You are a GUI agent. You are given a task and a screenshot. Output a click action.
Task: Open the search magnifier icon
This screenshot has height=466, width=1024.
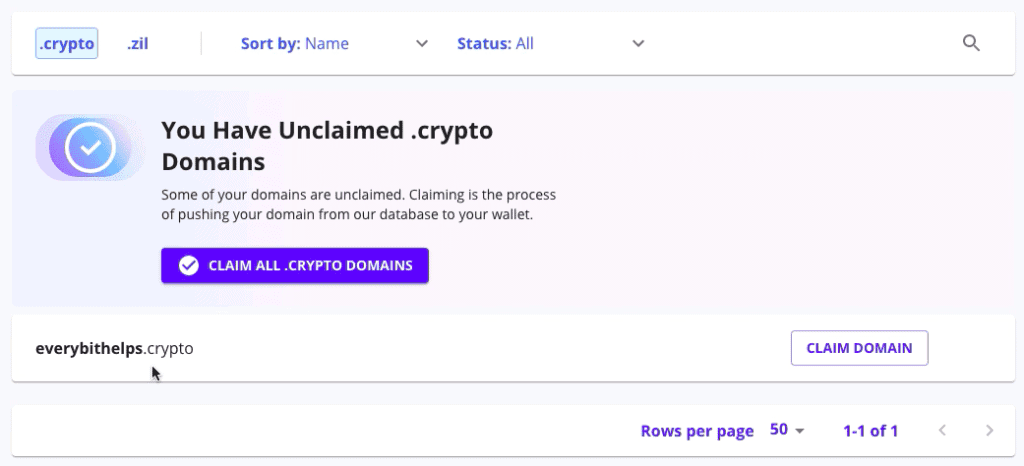970,43
